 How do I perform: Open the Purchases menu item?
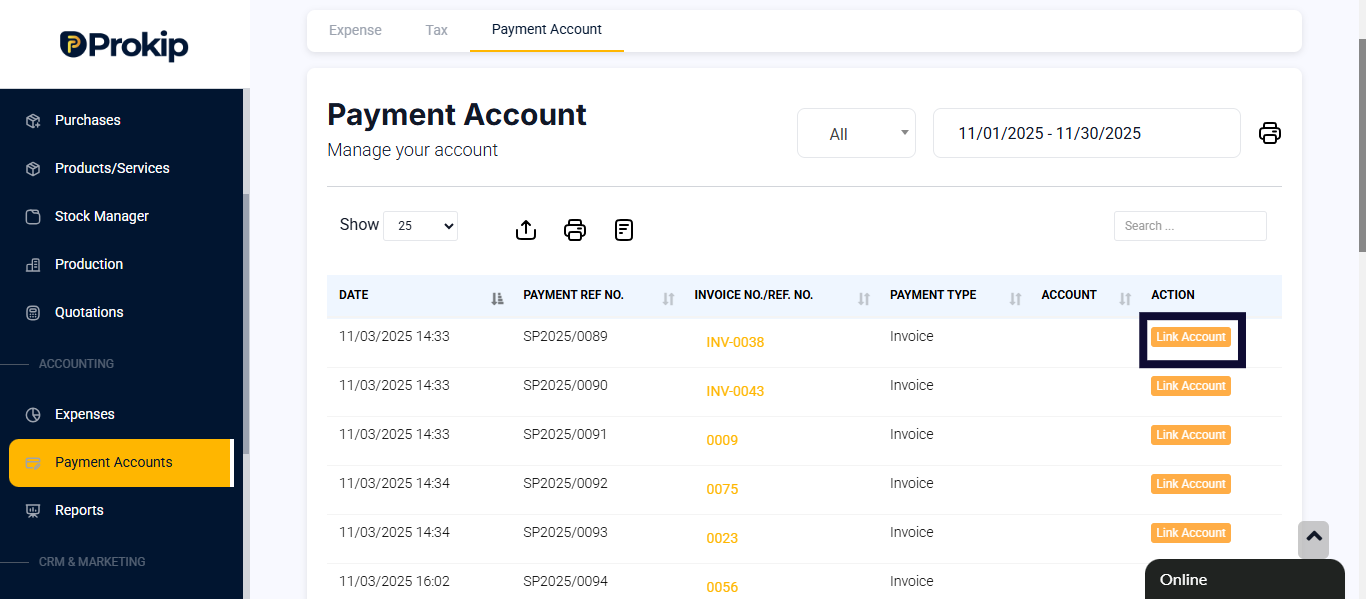coord(87,120)
